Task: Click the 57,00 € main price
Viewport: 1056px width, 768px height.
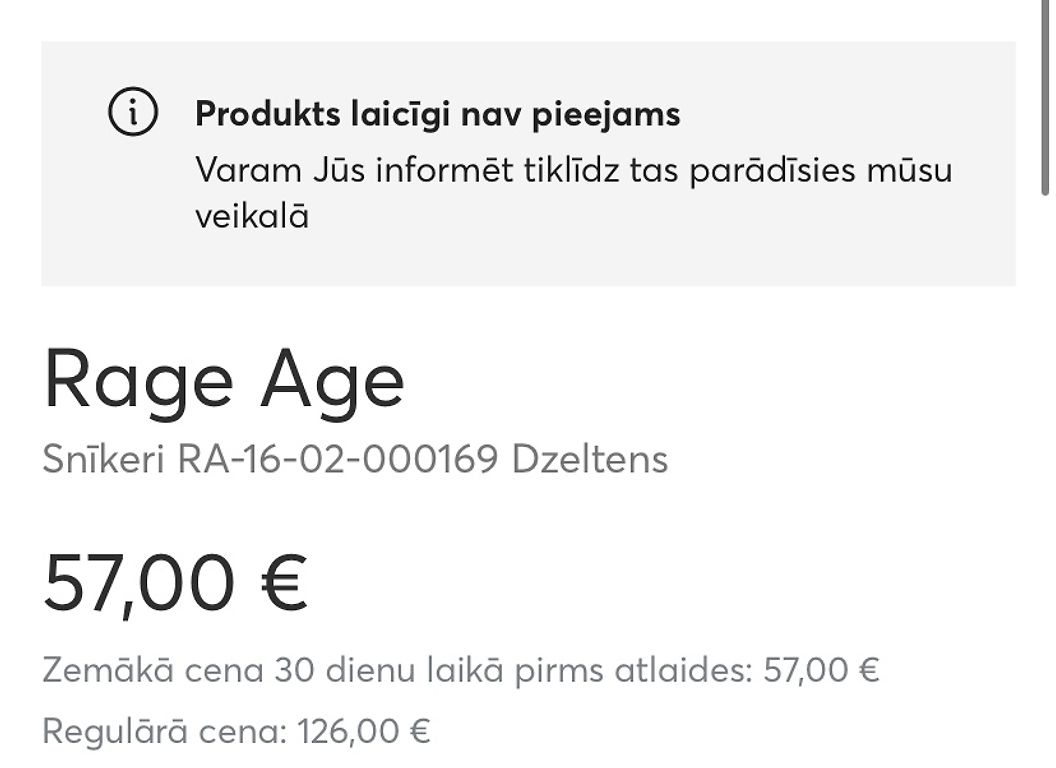Action: 175,583
